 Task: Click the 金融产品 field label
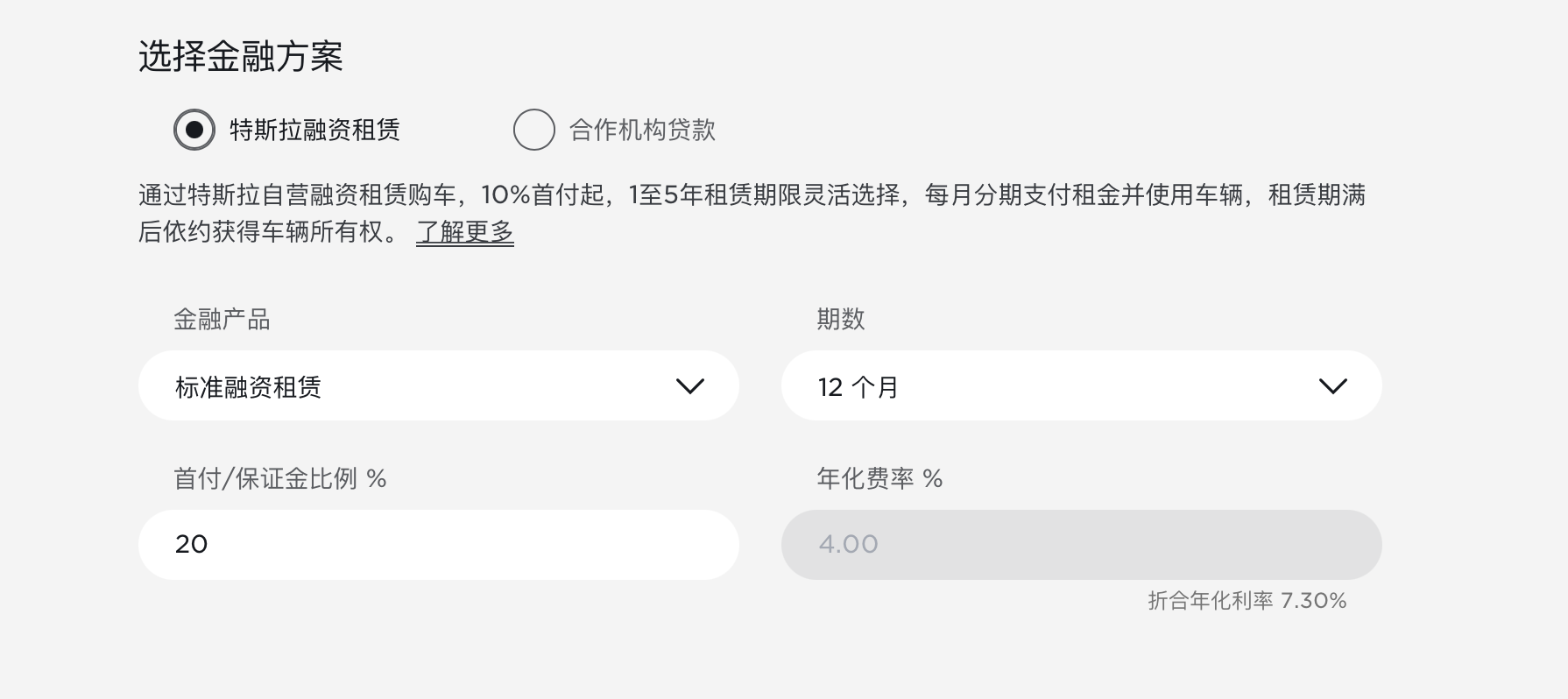pyautogui.click(x=222, y=319)
